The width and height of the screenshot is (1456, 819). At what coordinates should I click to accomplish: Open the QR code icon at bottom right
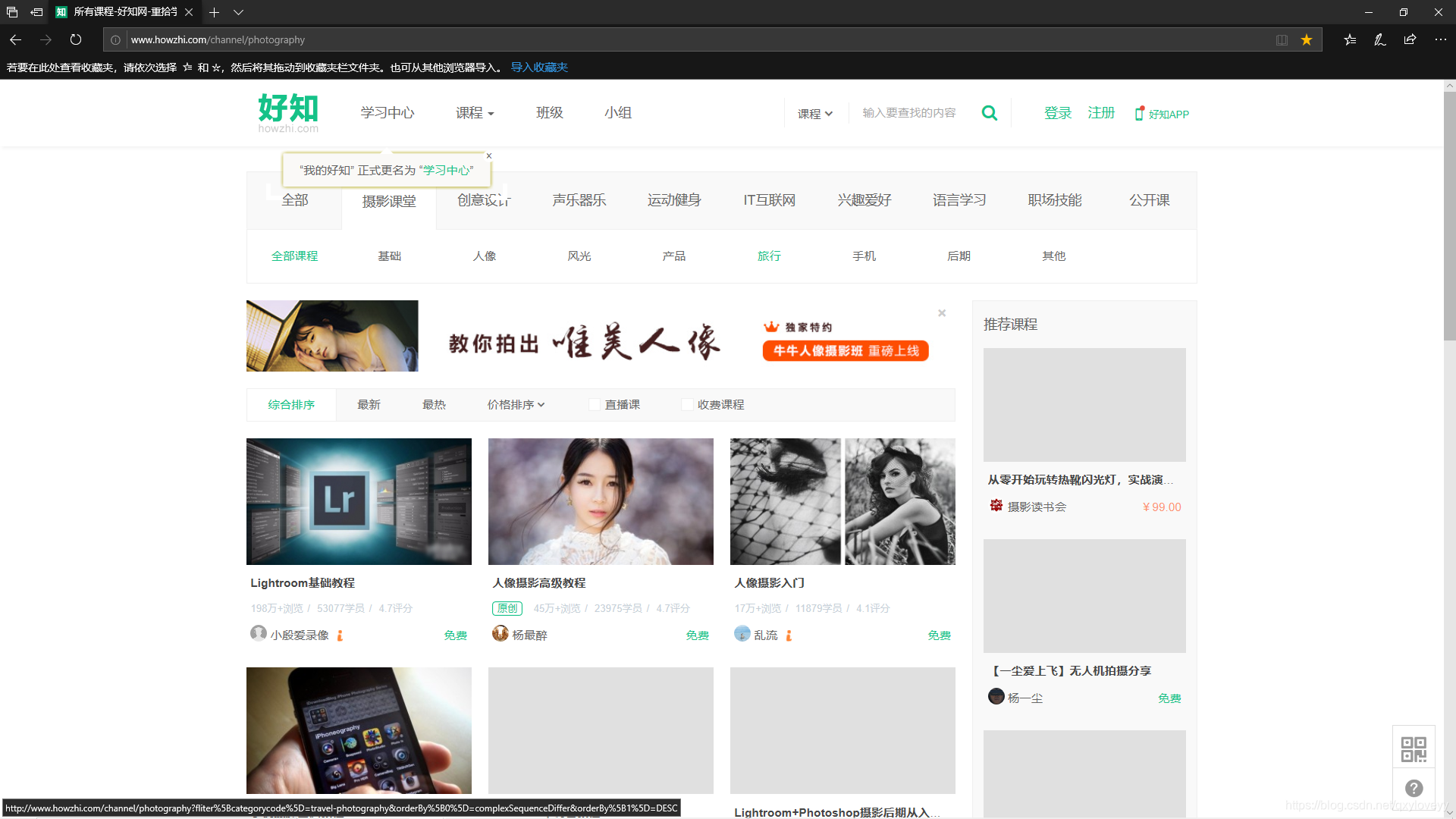tap(1414, 748)
